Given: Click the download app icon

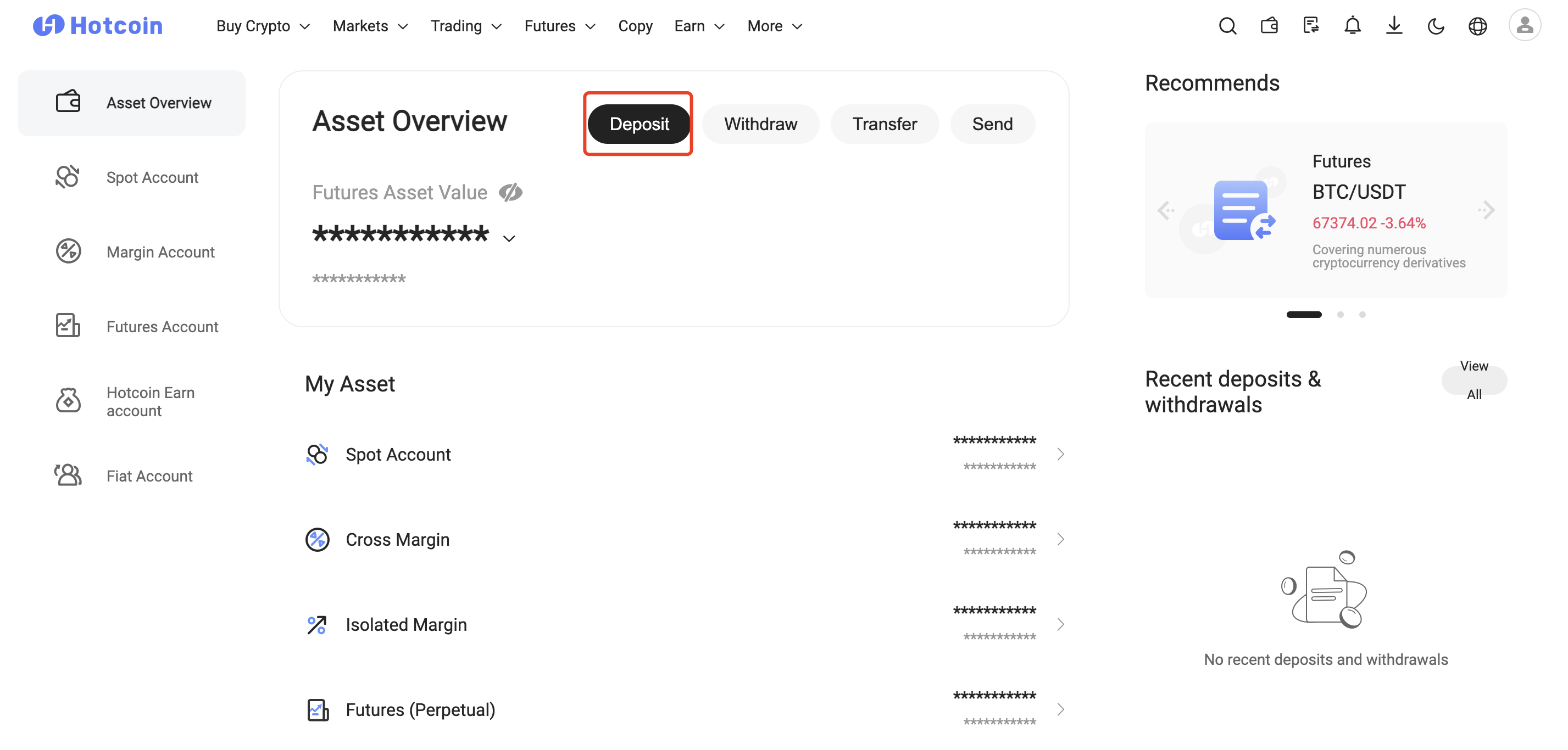Looking at the screenshot, I should (1394, 26).
